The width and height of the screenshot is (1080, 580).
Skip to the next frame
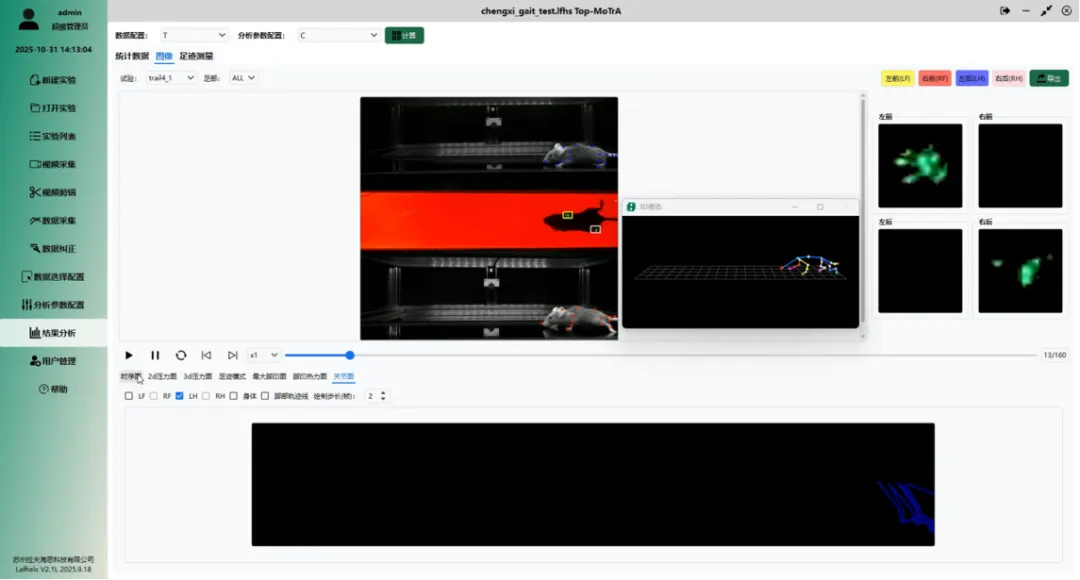tap(233, 355)
